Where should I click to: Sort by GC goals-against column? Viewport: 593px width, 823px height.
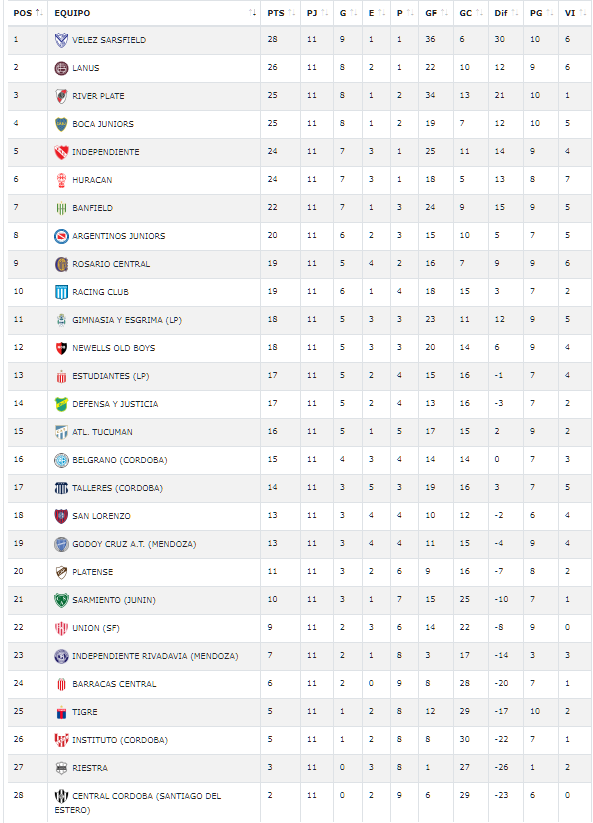click(471, 13)
